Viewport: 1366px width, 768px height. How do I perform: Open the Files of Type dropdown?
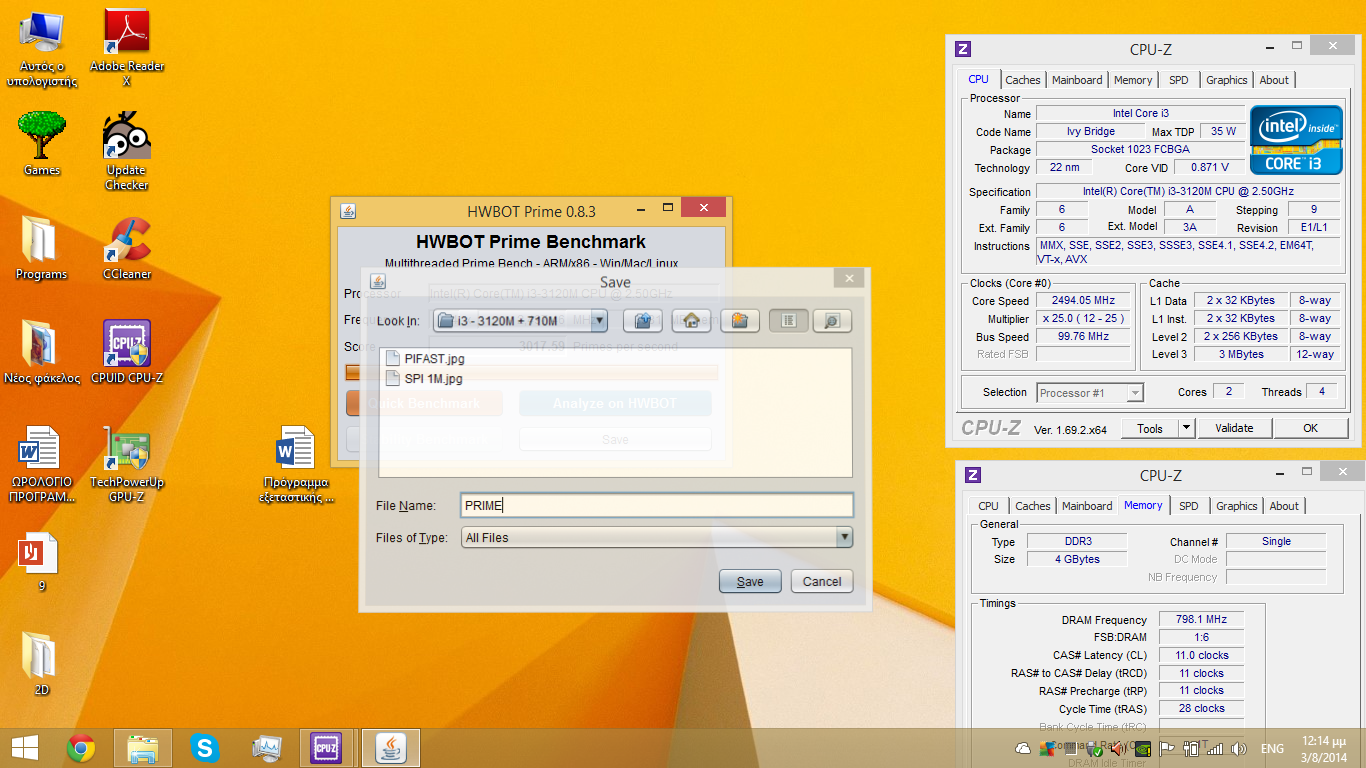(x=657, y=537)
